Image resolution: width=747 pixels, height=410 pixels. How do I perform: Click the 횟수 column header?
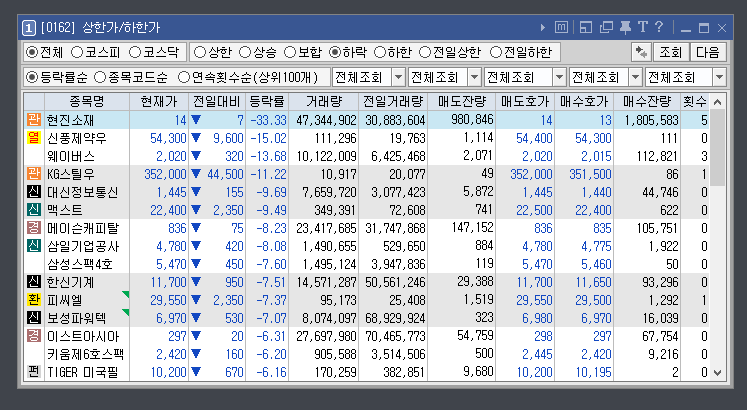click(x=695, y=101)
